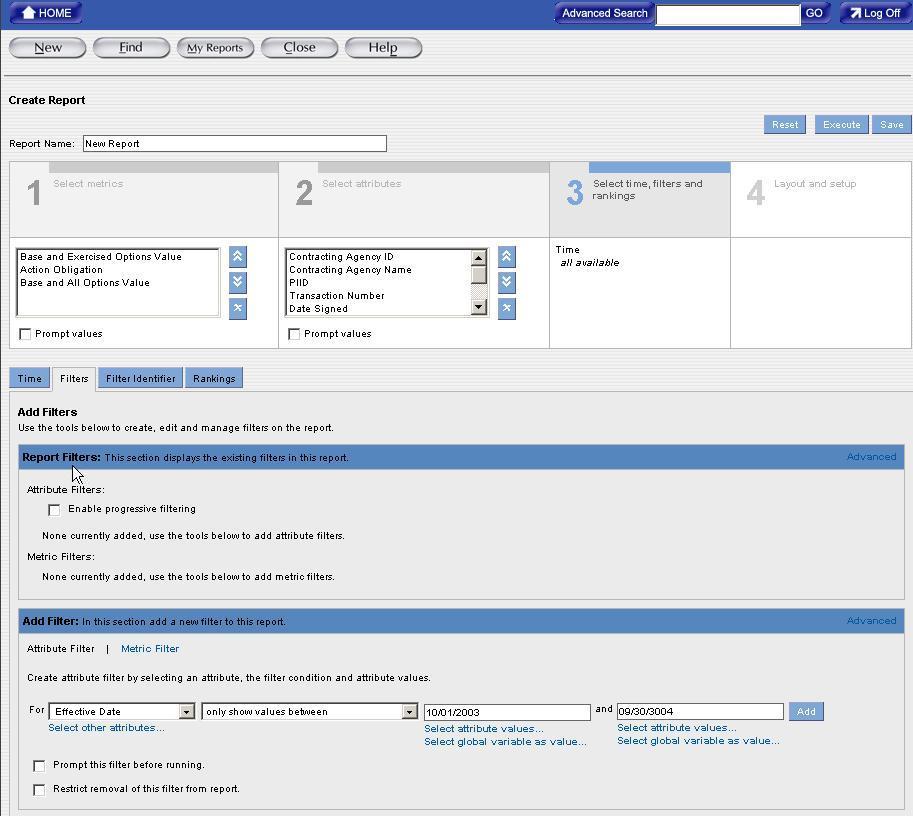
Task: Enable progressive filtering checkbox
Action: tap(54, 510)
